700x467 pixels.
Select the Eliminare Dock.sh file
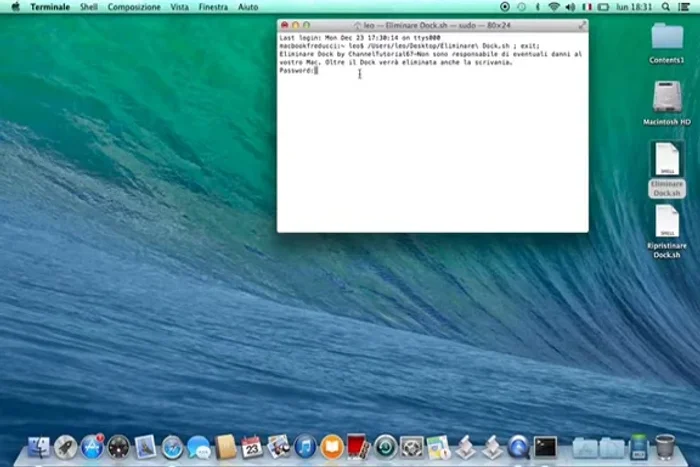[667, 160]
